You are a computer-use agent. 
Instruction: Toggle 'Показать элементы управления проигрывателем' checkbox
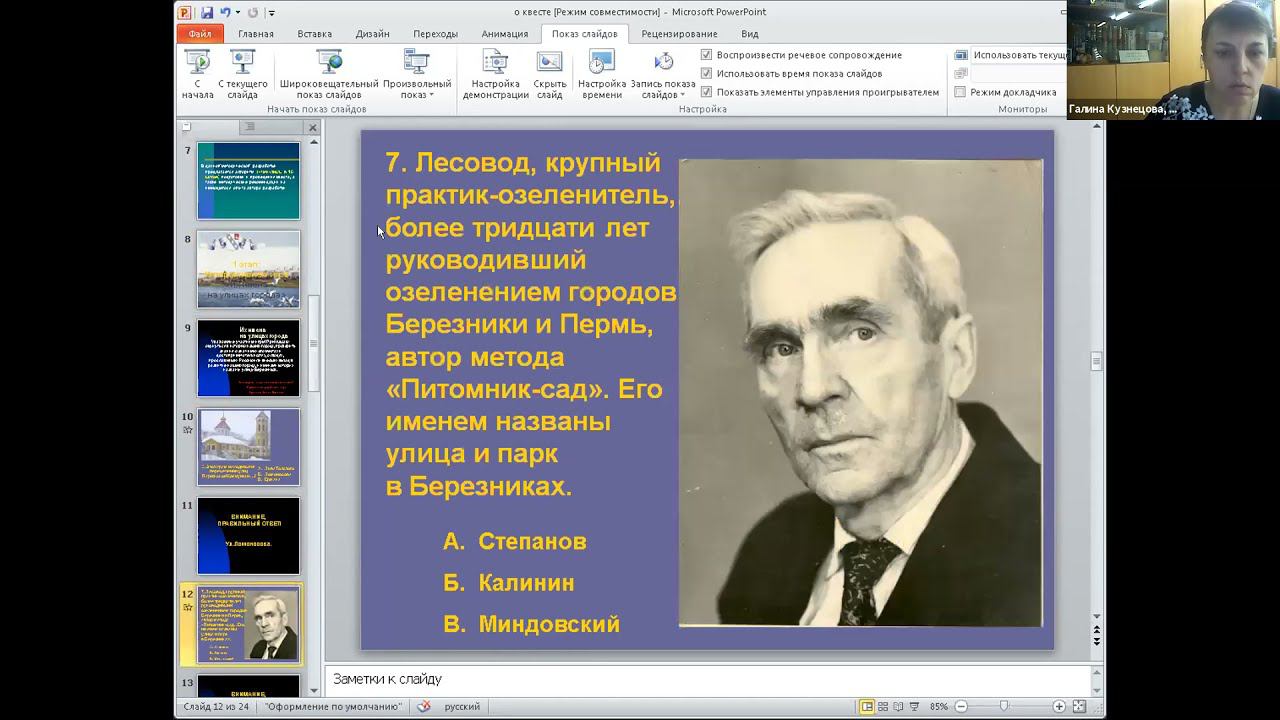(707, 92)
